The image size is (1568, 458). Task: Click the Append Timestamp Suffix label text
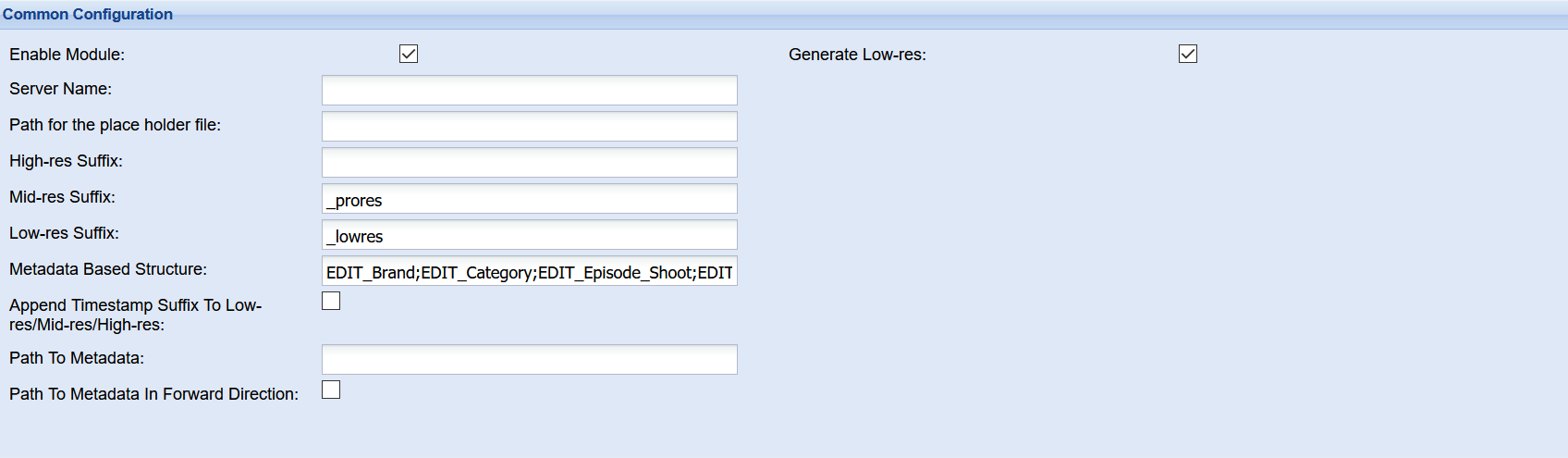(x=136, y=315)
